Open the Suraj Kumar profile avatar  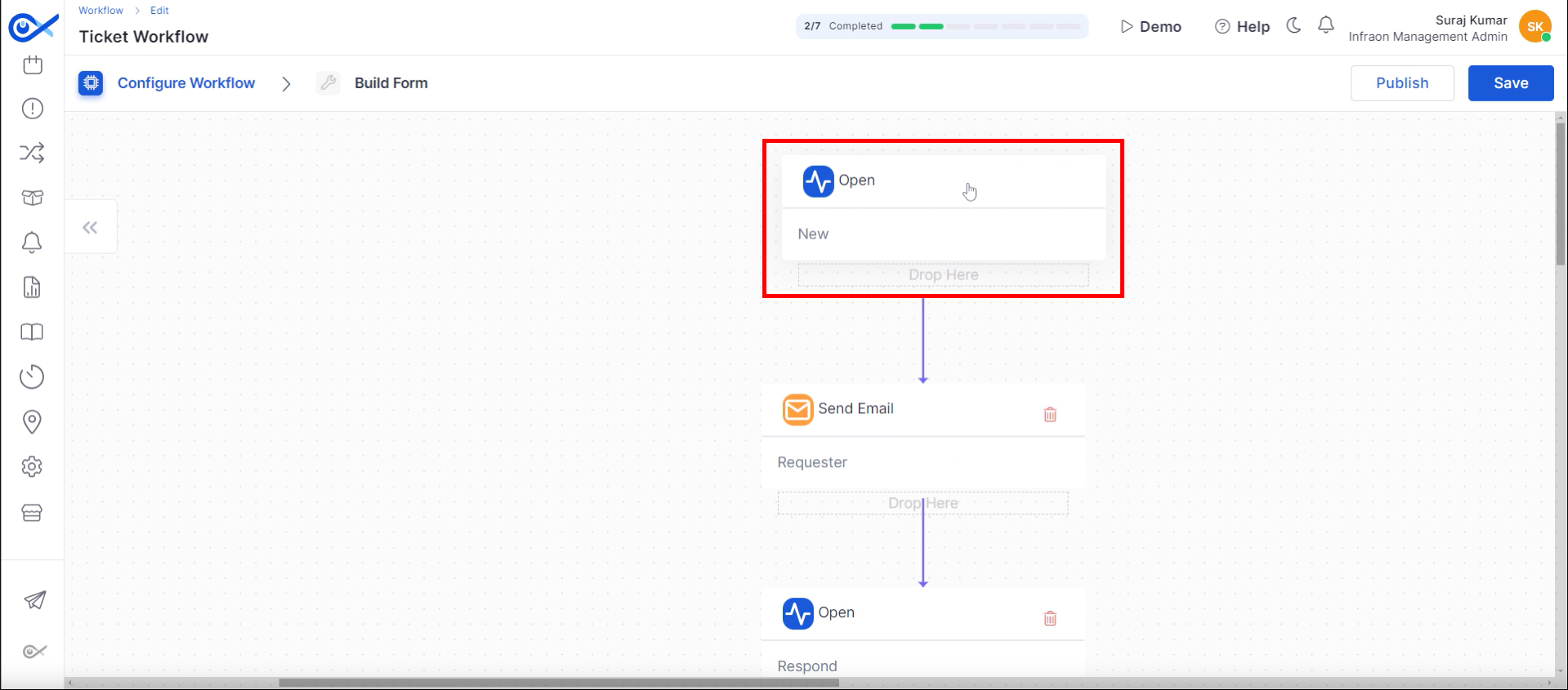[1534, 27]
